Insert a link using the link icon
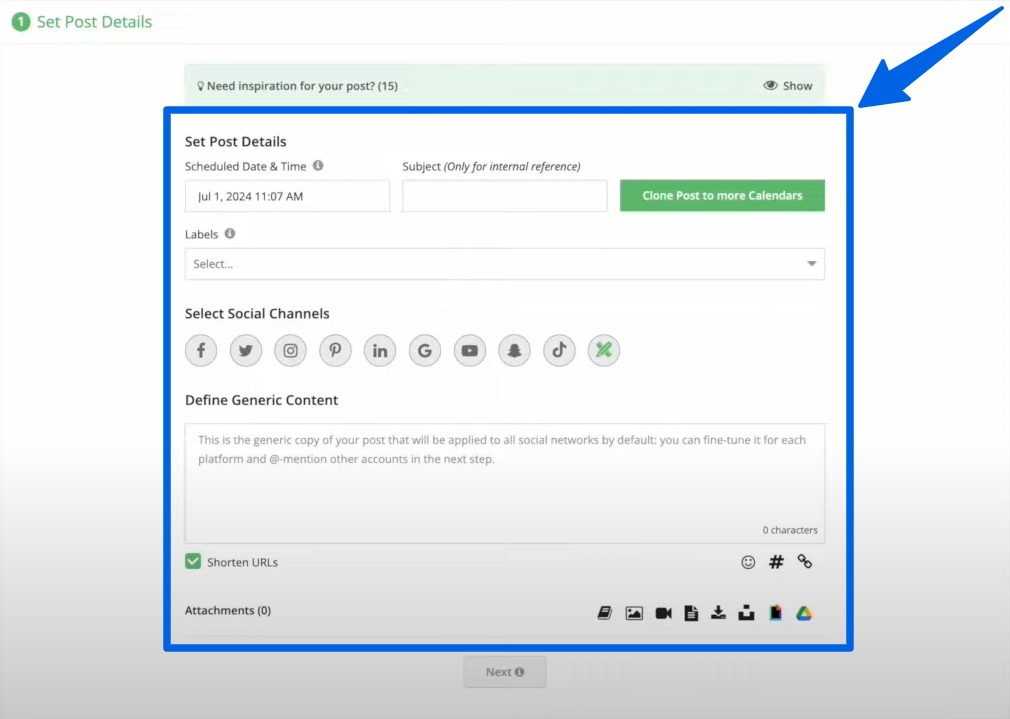Image resolution: width=1010 pixels, height=719 pixels. pyautogui.click(x=804, y=562)
